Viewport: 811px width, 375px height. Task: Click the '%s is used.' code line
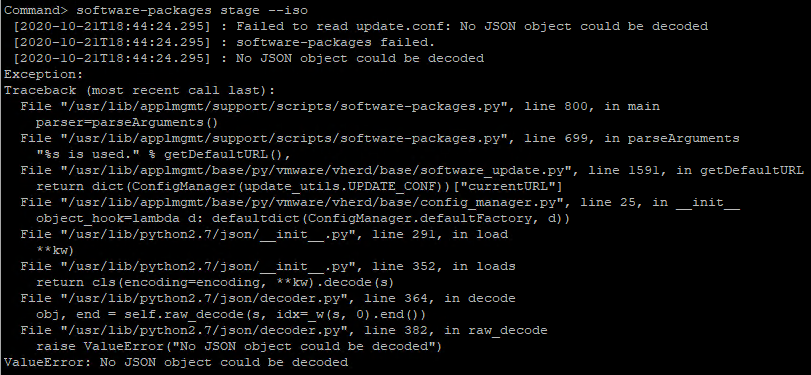(x=164, y=155)
